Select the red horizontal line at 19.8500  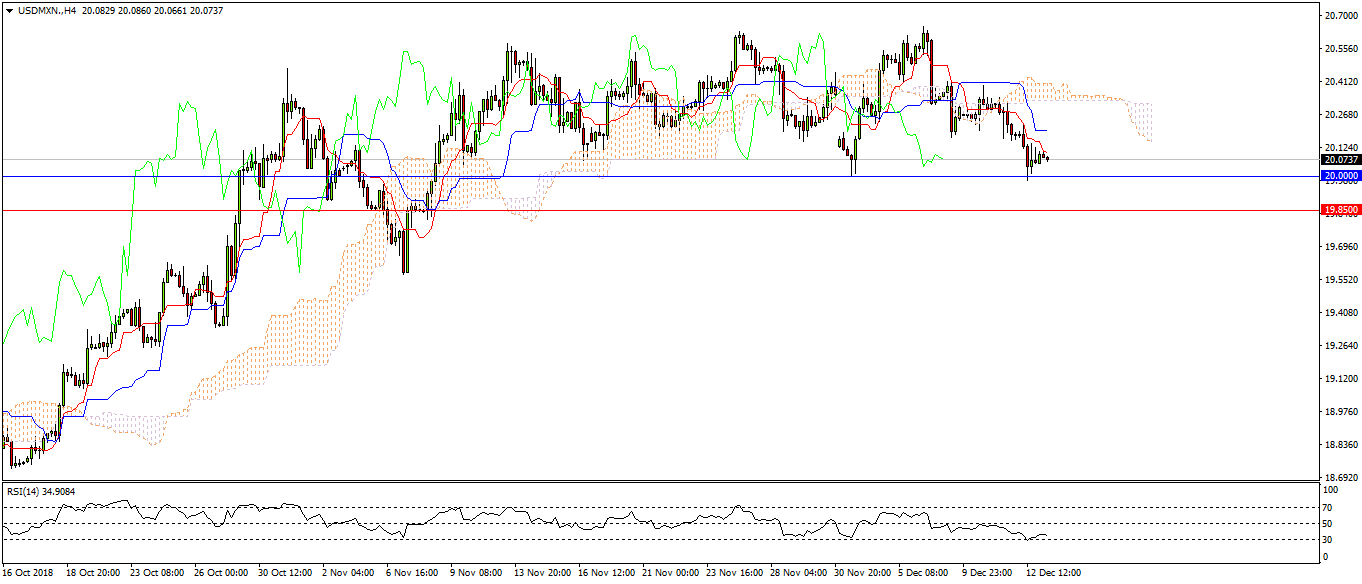(x=600, y=211)
